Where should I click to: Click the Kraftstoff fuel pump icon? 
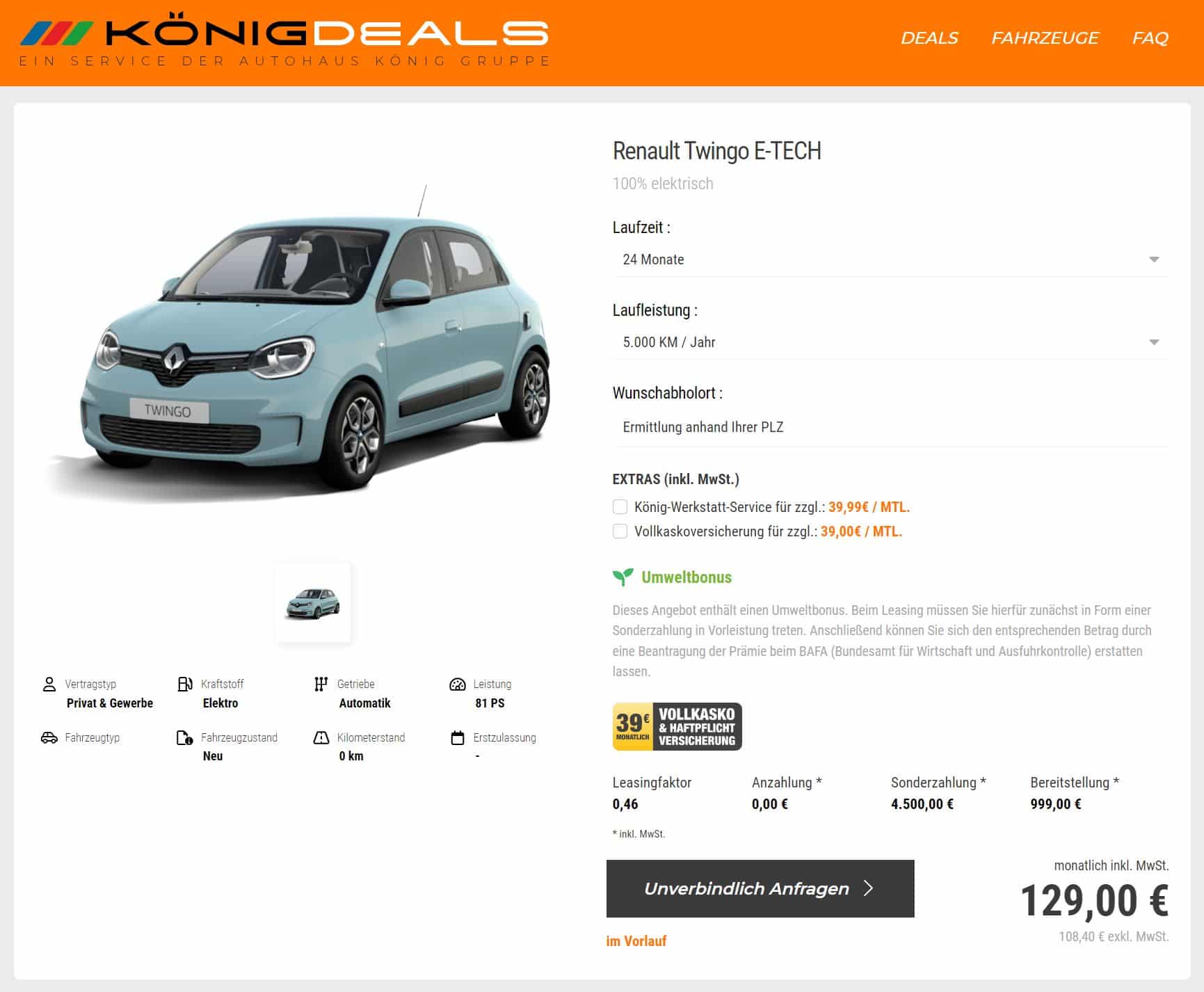(x=185, y=684)
